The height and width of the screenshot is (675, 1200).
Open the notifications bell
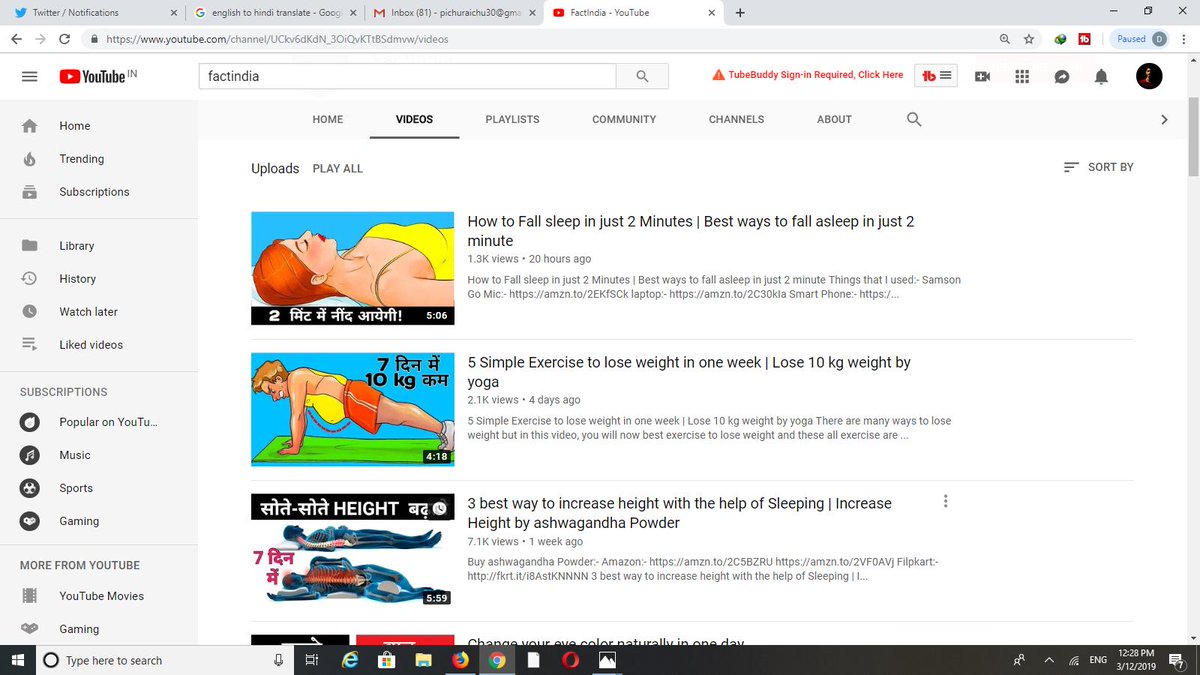(x=1101, y=77)
